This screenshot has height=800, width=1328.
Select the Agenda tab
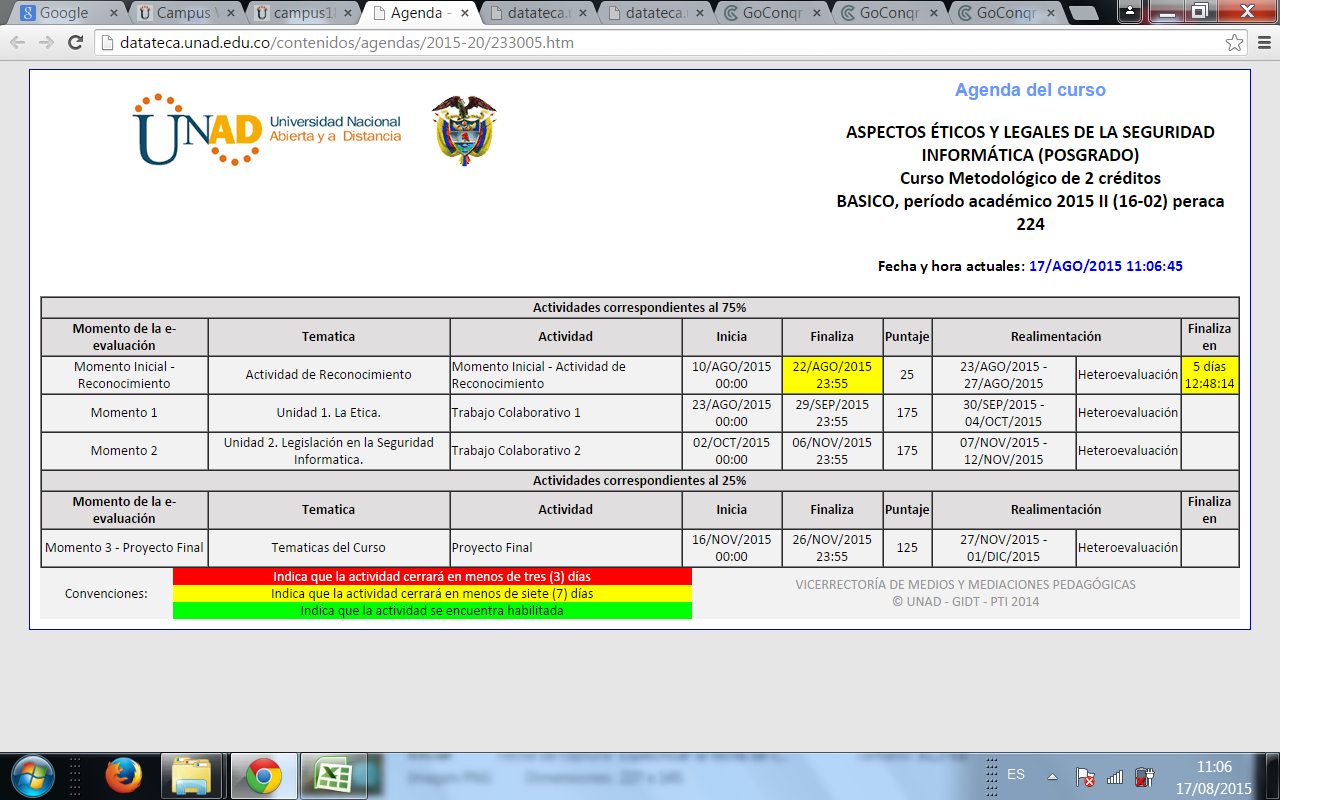click(420, 13)
